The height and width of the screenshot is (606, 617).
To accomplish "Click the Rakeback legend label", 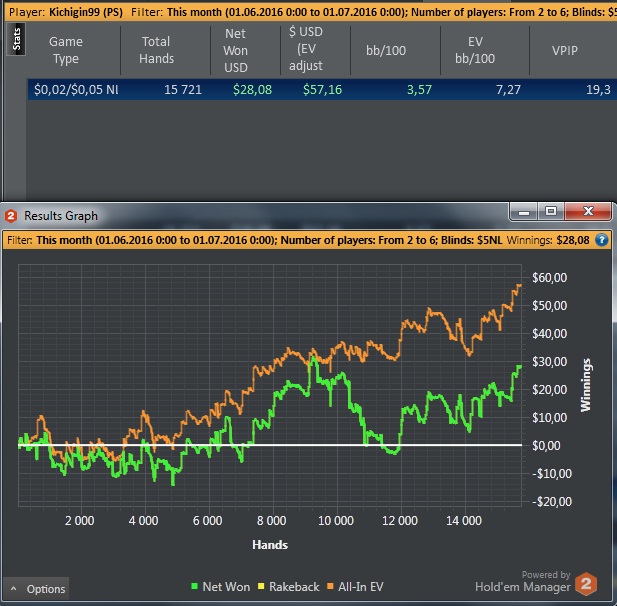I will click(294, 587).
